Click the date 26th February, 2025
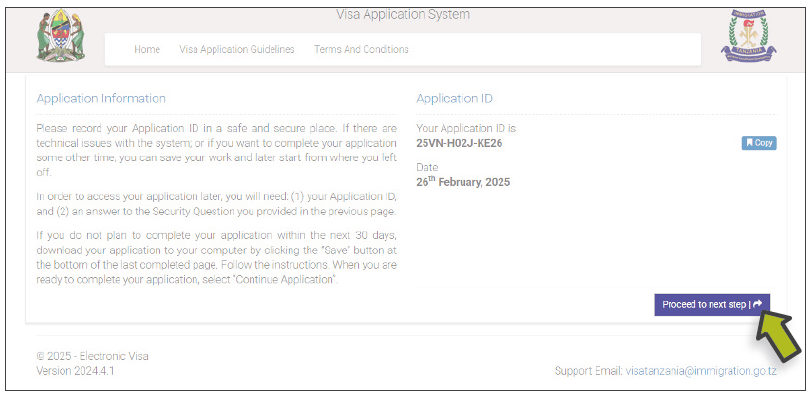 pos(463,182)
